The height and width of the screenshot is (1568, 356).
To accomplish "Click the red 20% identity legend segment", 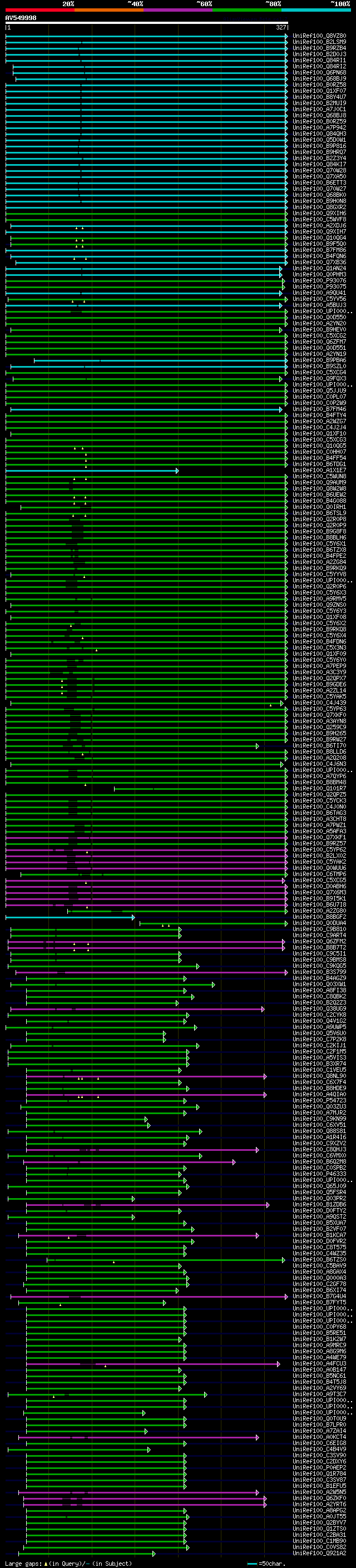I will pos(39,11).
